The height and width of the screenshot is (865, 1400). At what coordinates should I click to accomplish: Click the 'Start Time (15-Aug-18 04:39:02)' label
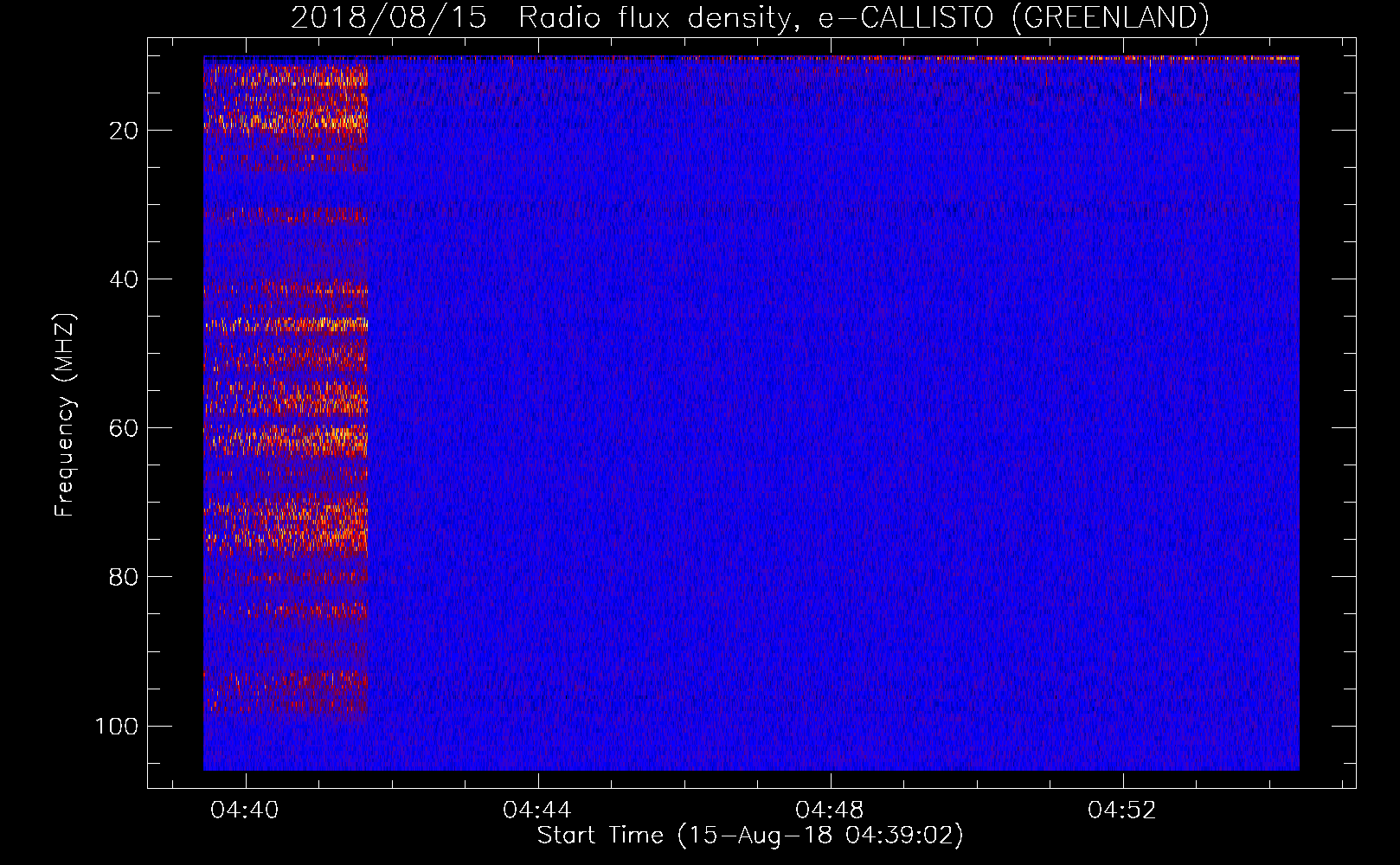pos(750,836)
